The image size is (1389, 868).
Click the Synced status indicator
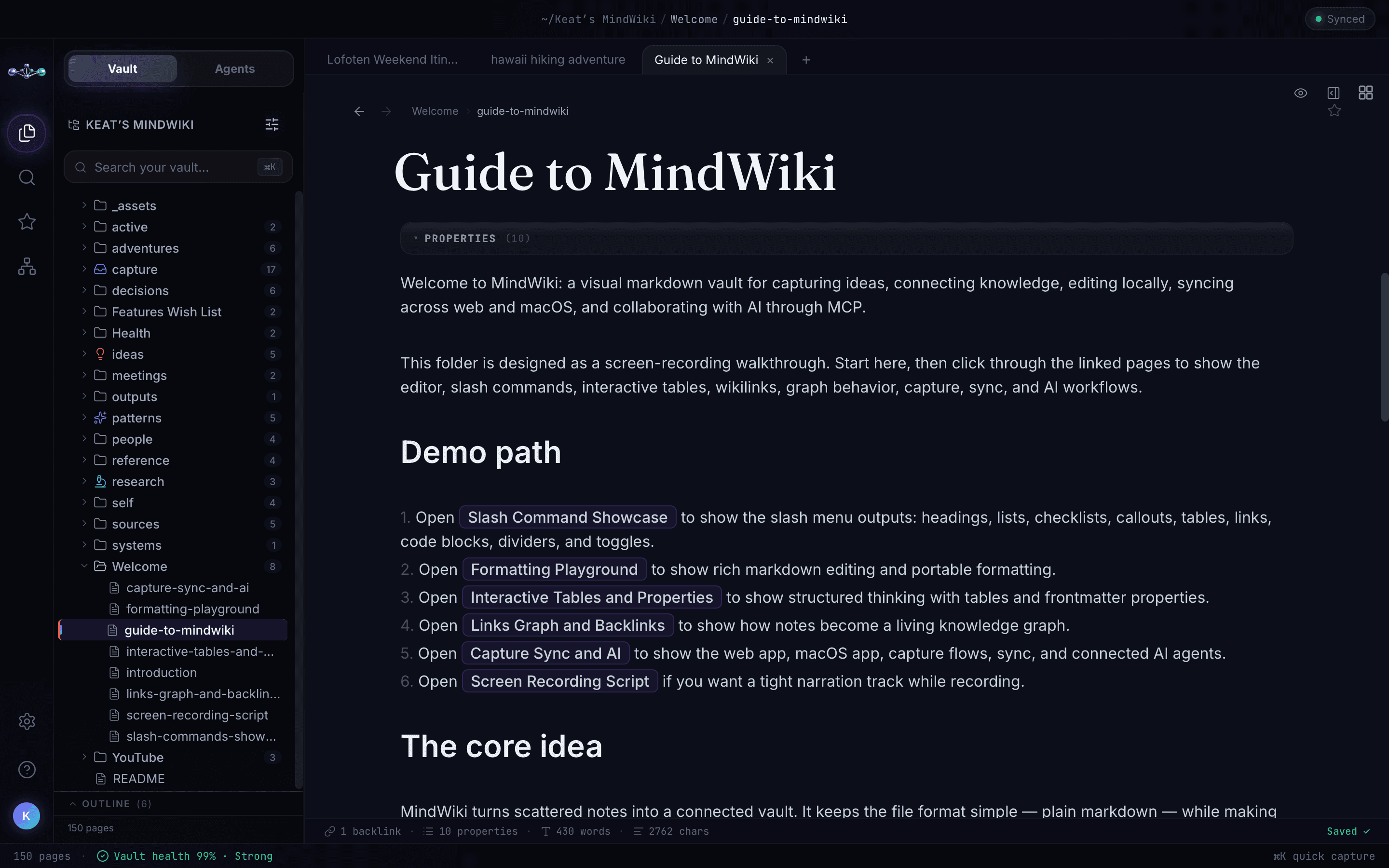(1340, 19)
